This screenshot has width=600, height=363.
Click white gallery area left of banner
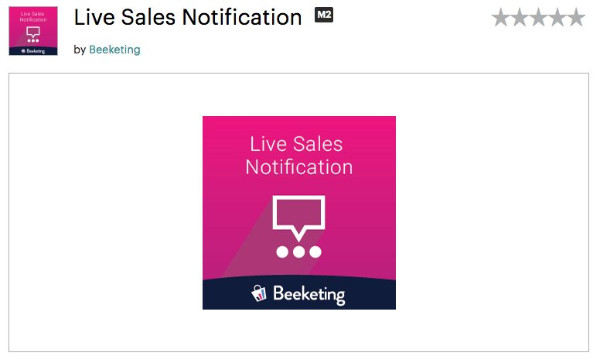[106, 213]
